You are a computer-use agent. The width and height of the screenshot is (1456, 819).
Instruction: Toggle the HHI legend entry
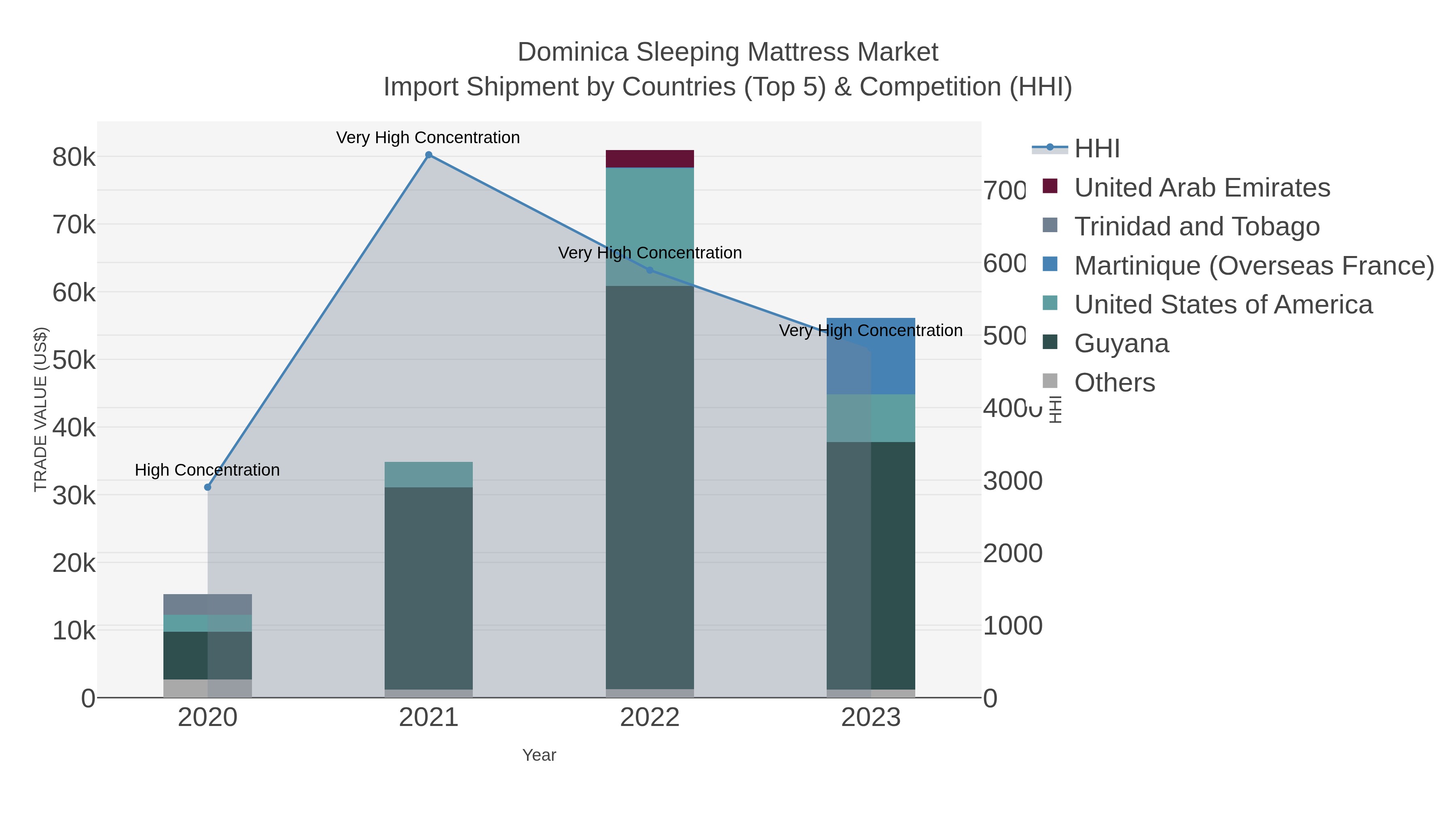click(1077, 149)
